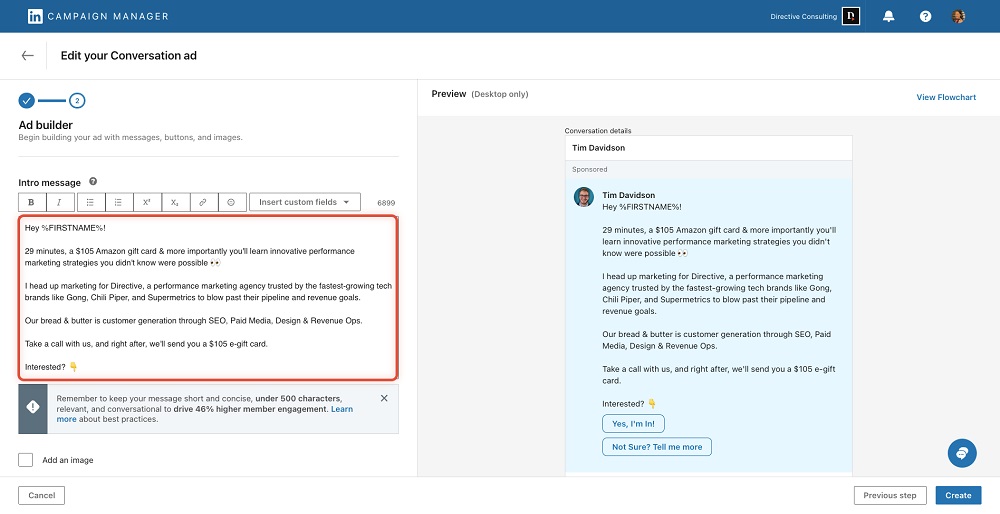Click the Sponsored label in preview
1000x514 pixels.
[589, 170]
